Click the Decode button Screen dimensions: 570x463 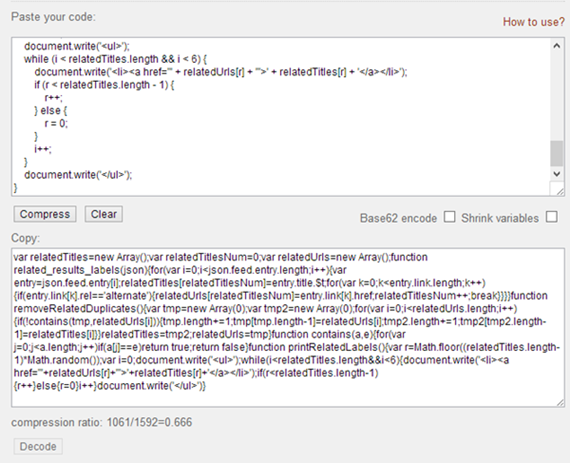point(38,446)
